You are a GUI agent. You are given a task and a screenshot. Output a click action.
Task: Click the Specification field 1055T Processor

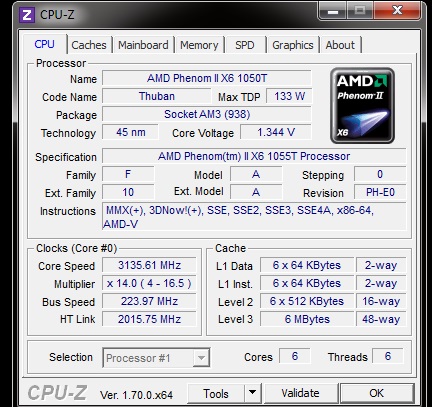(x=254, y=156)
